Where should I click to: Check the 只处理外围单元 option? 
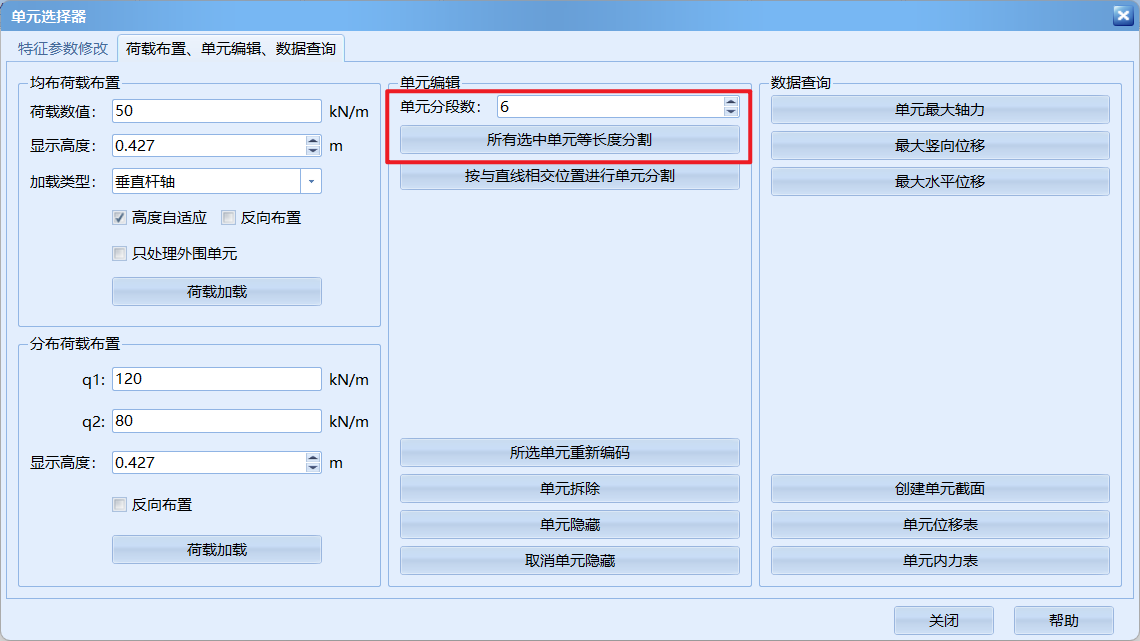[120, 253]
